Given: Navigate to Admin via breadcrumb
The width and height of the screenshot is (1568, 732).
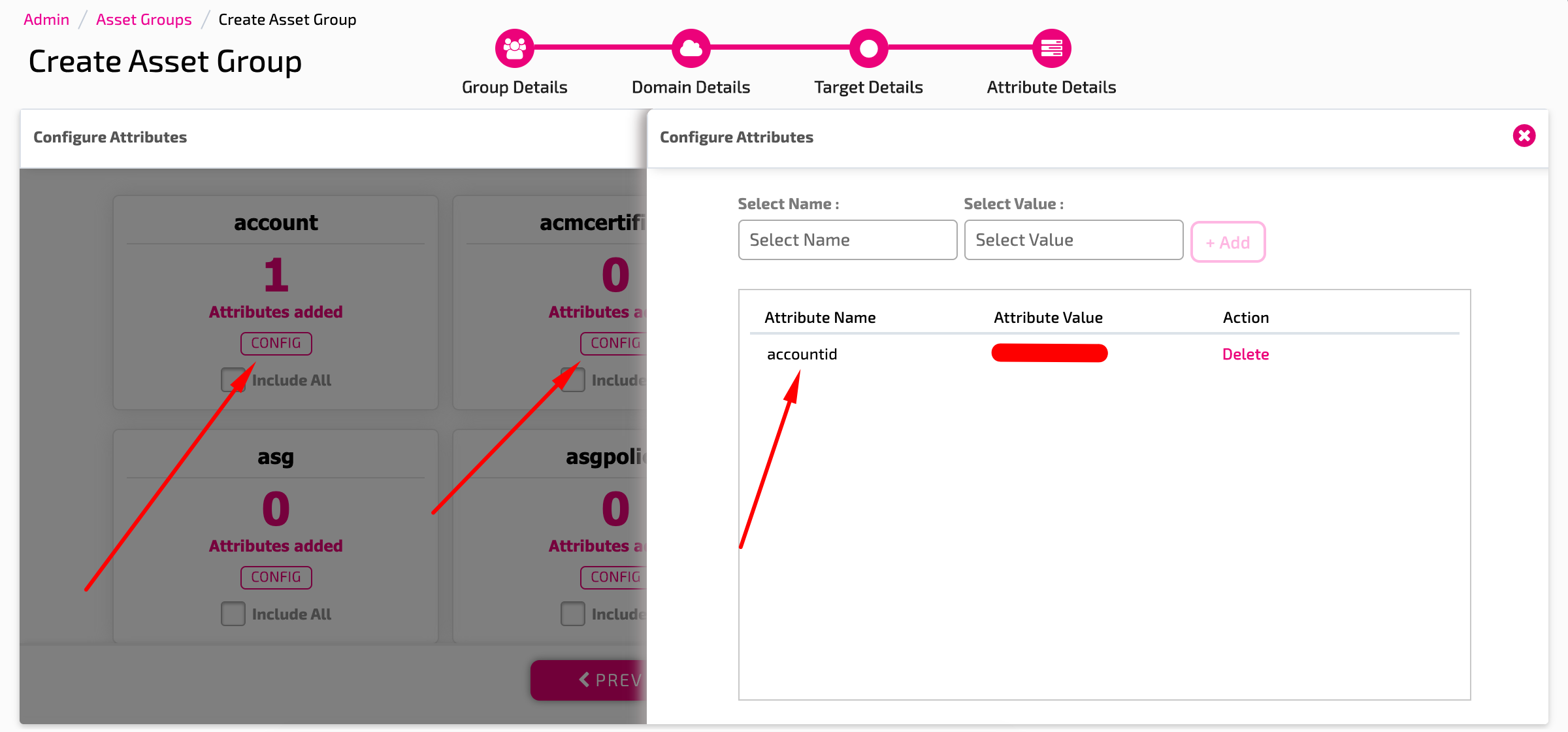Looking at the screenshot, I should (46, 19).
